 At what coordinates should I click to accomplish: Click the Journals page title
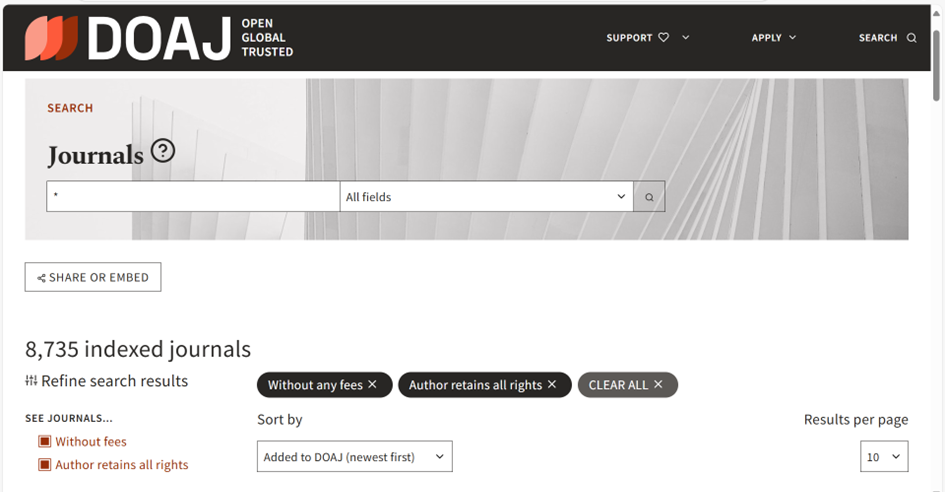coord(95,156)
